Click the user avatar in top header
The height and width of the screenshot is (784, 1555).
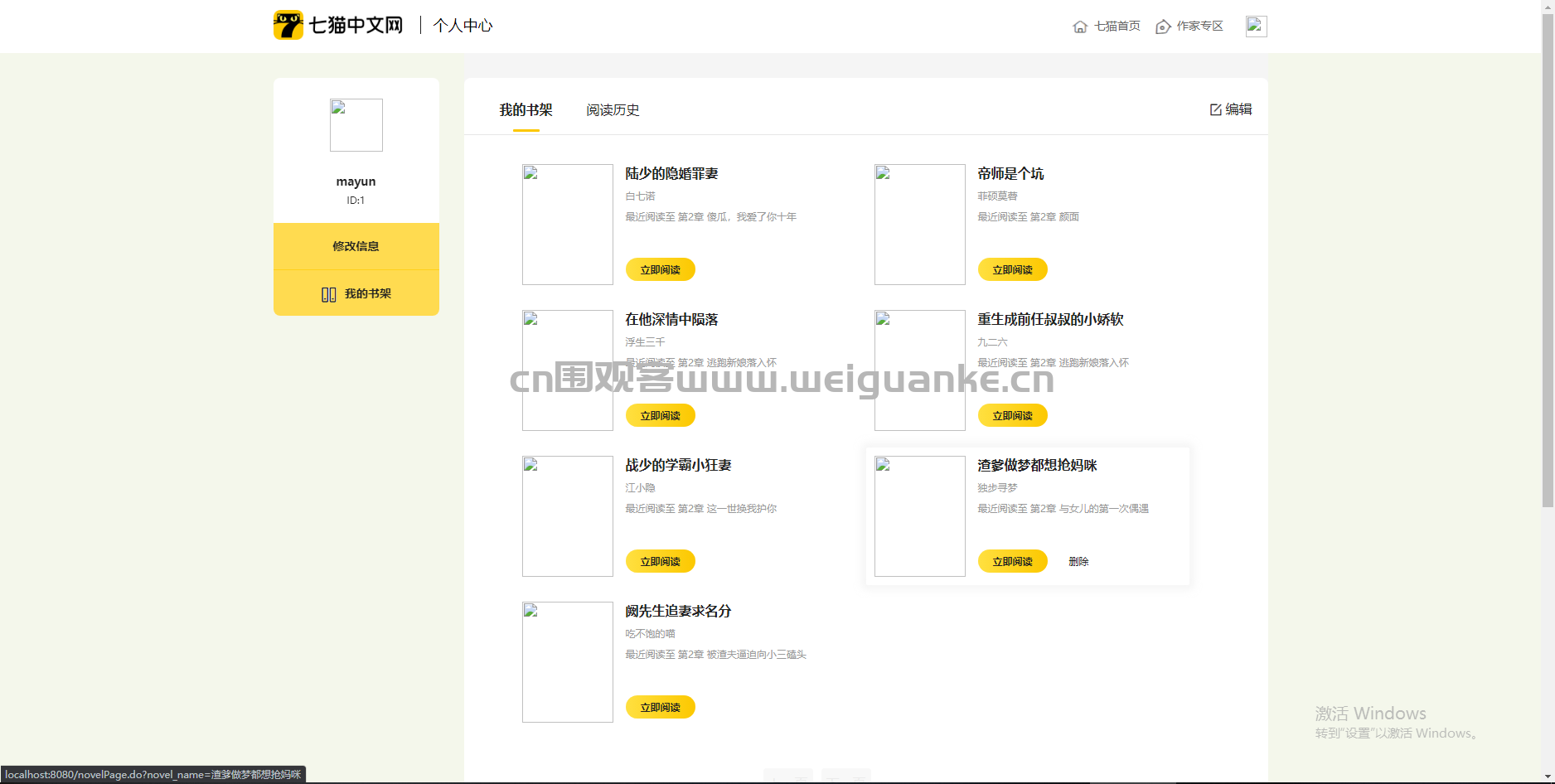1256,26
